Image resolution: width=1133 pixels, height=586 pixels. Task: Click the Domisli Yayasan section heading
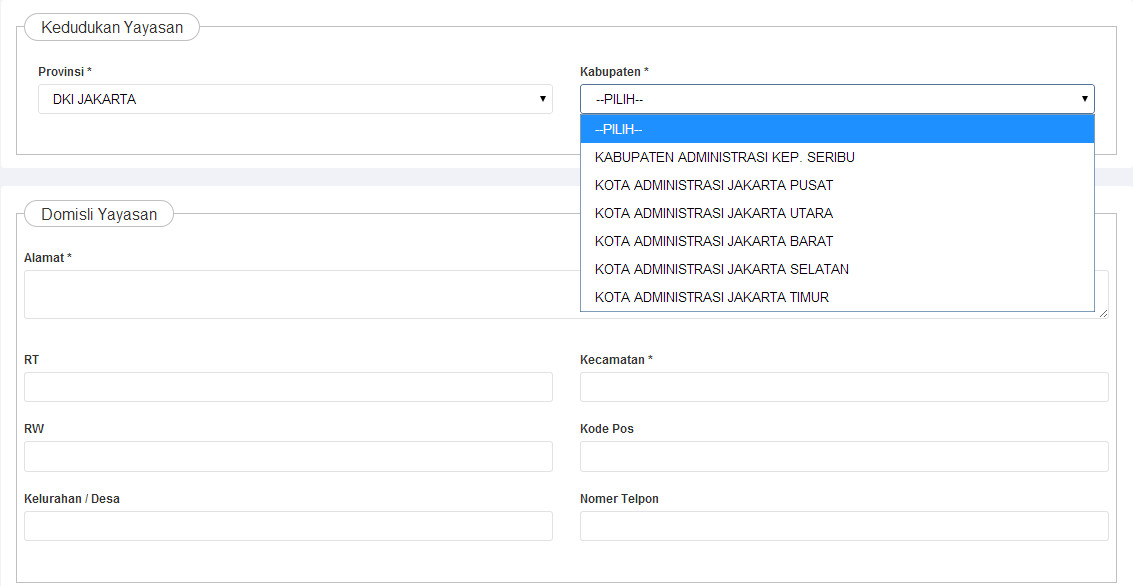click(x=99, y=214)
